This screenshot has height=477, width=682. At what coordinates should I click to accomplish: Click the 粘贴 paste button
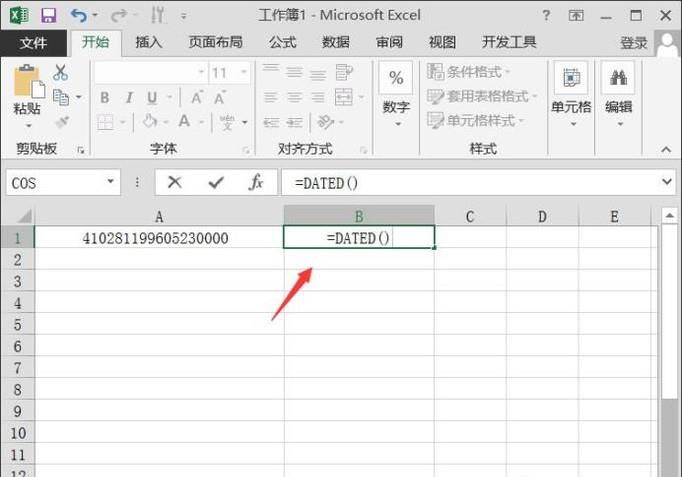click(29, 97)
